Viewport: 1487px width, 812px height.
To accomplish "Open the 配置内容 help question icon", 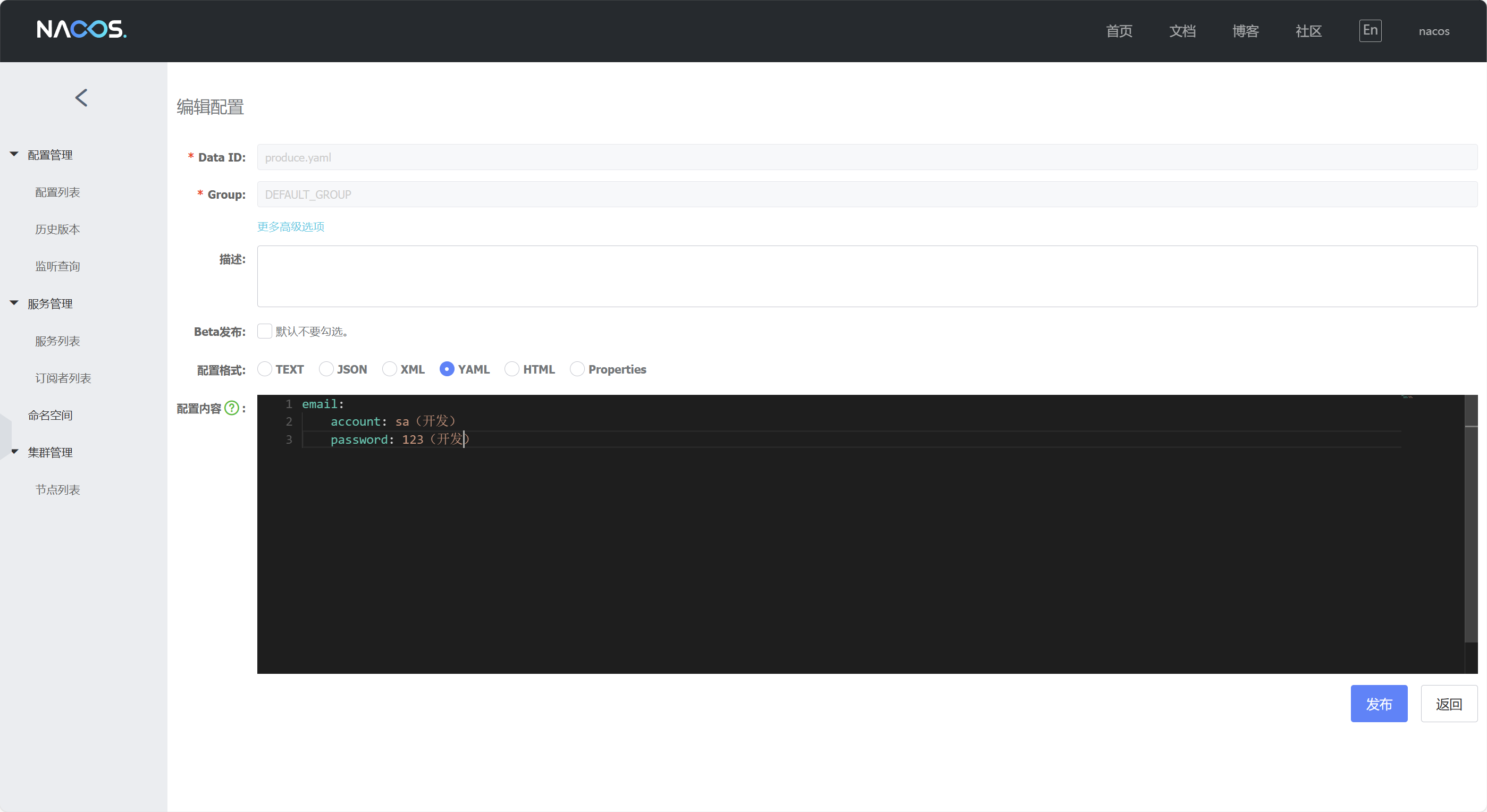I will (x=231, y=408).
